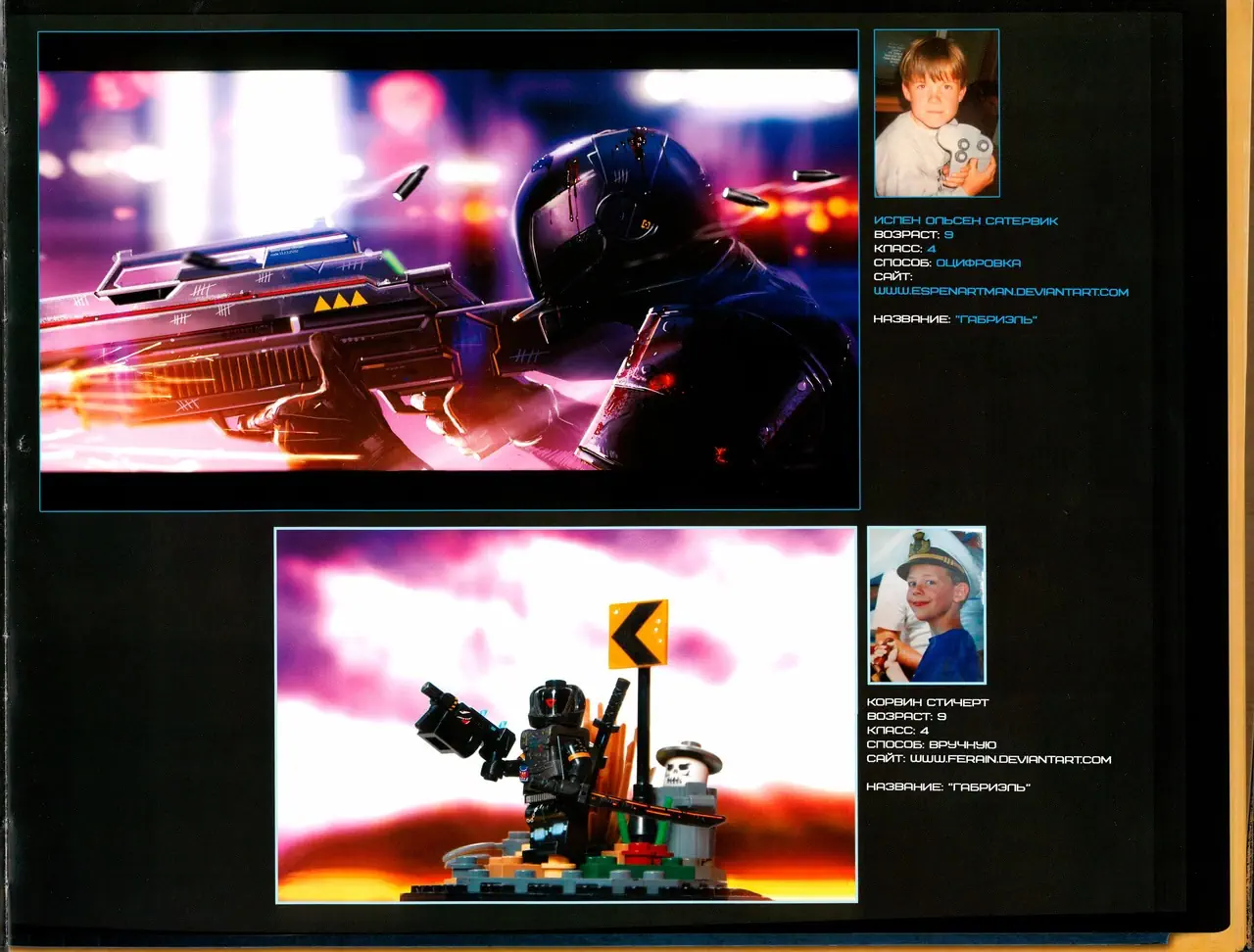This screenshot has width=1254, height=952.
Task: Select the line "СПОСОБ: ОЦИФРОВКА"
Action: (x=946, y=262)
